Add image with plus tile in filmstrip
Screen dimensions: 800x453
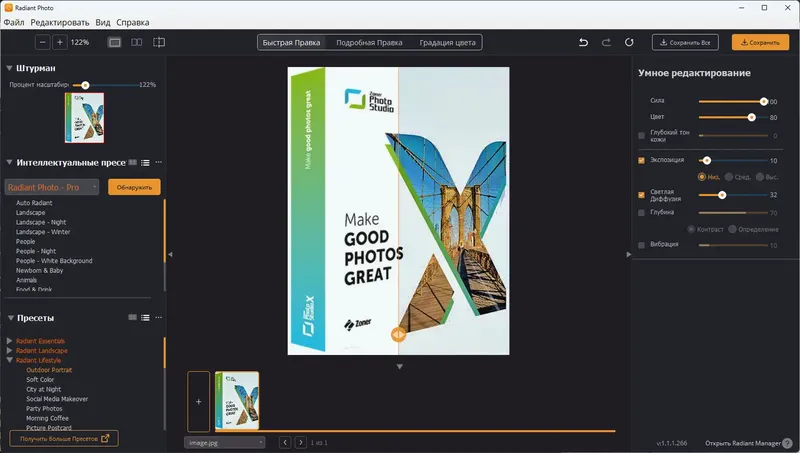click(198, 401)
